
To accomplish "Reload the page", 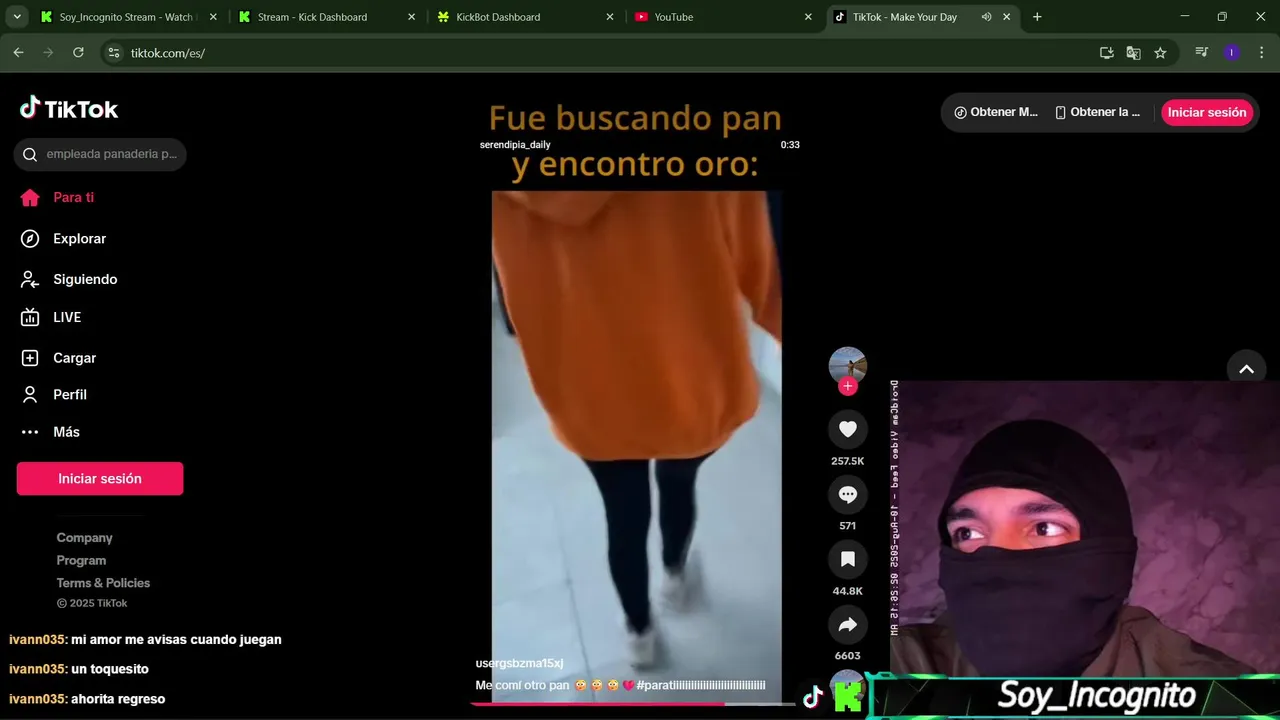I will pyautogui.click(x=78, y=53).
